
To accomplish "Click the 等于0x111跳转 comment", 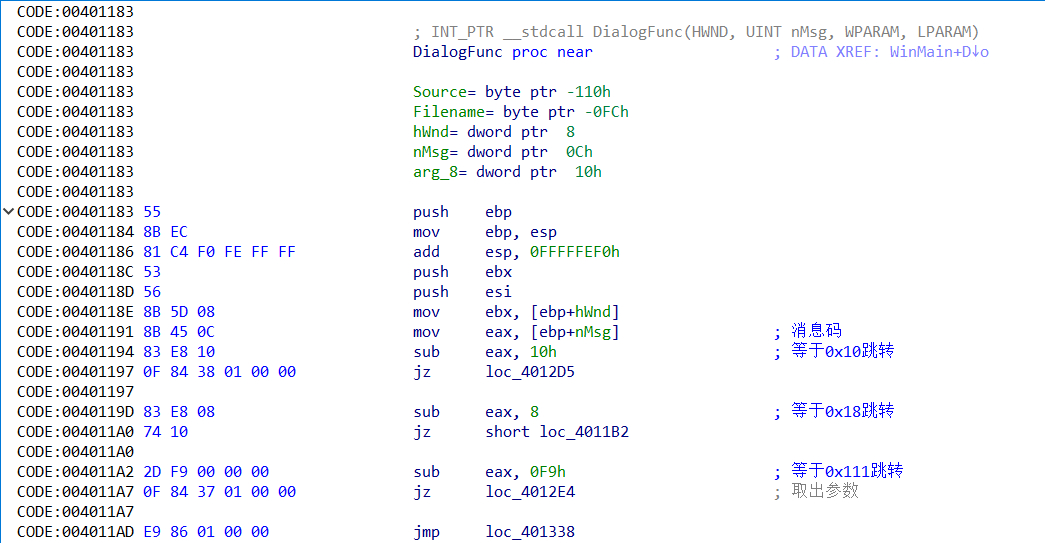I will point(848,472).
